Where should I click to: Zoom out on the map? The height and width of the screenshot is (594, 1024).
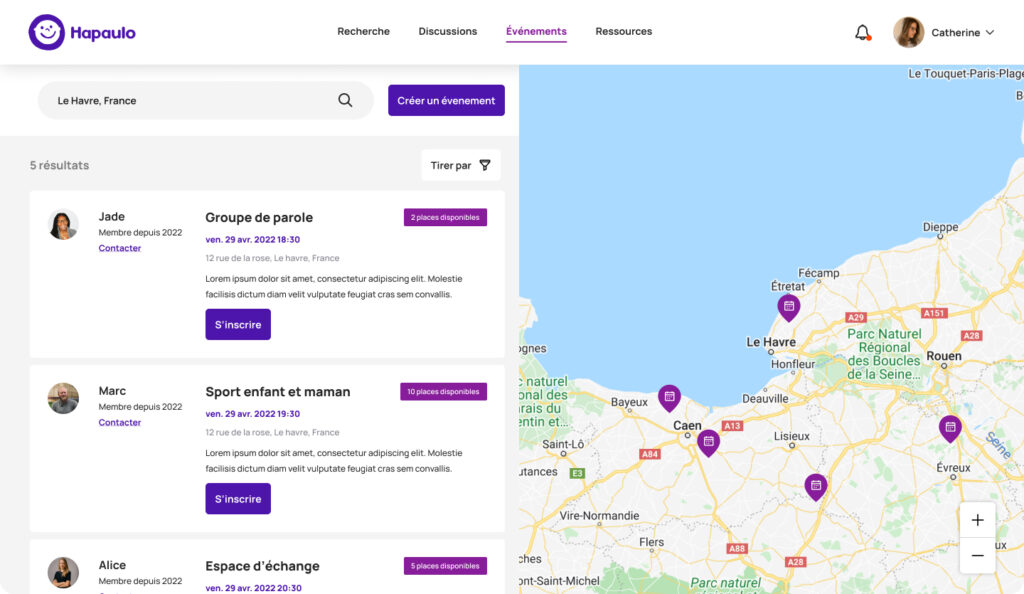(977, 556)
